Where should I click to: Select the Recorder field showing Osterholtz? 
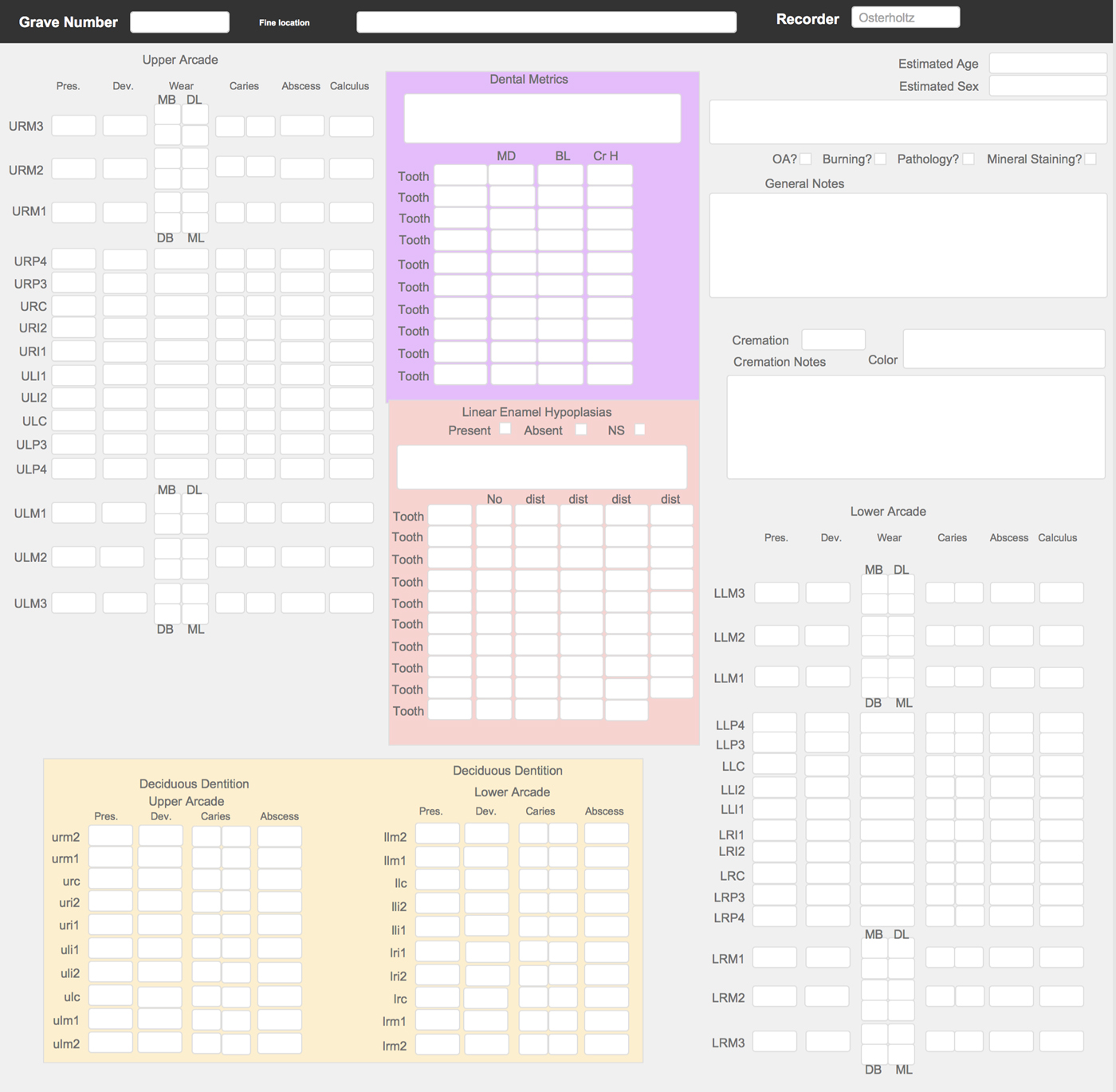coord(905,18)
